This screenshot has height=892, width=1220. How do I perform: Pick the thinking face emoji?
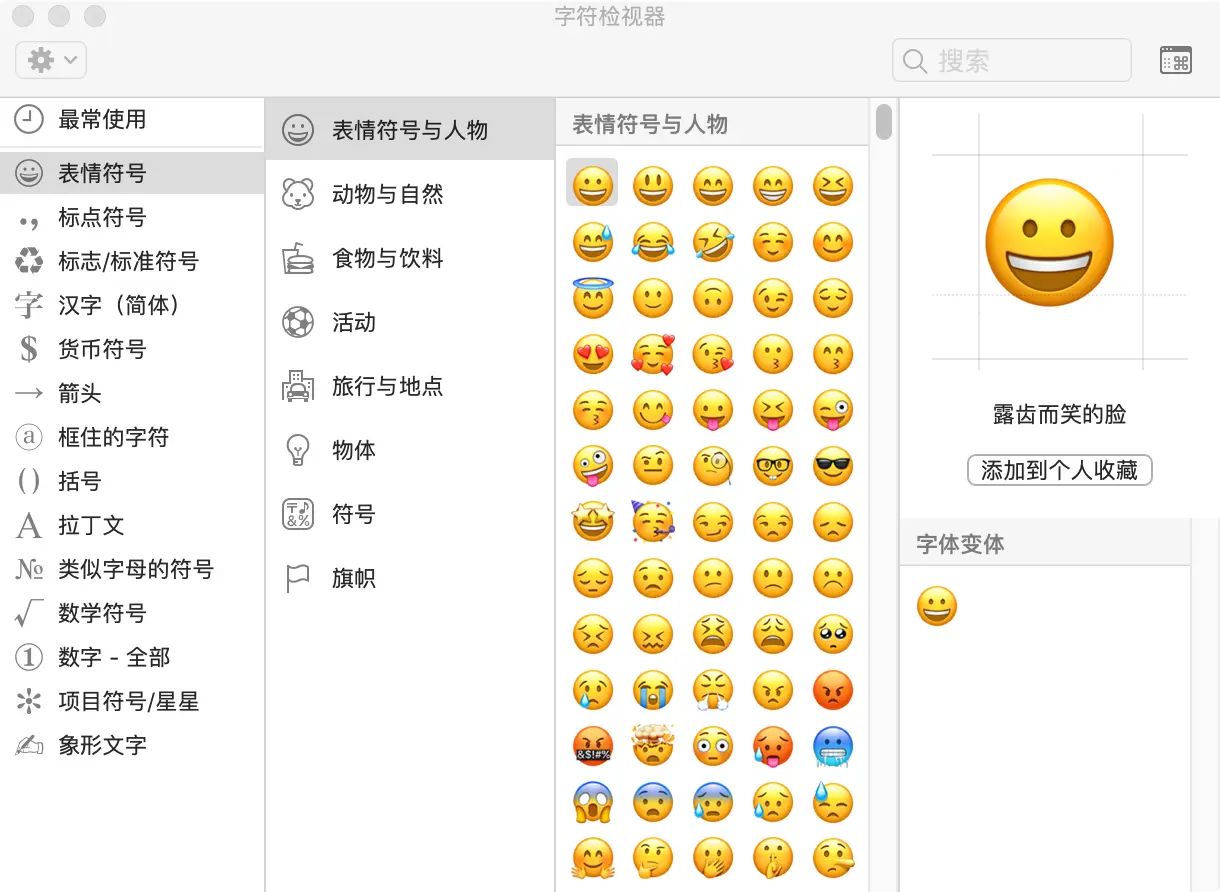click(x=652, y=857)
